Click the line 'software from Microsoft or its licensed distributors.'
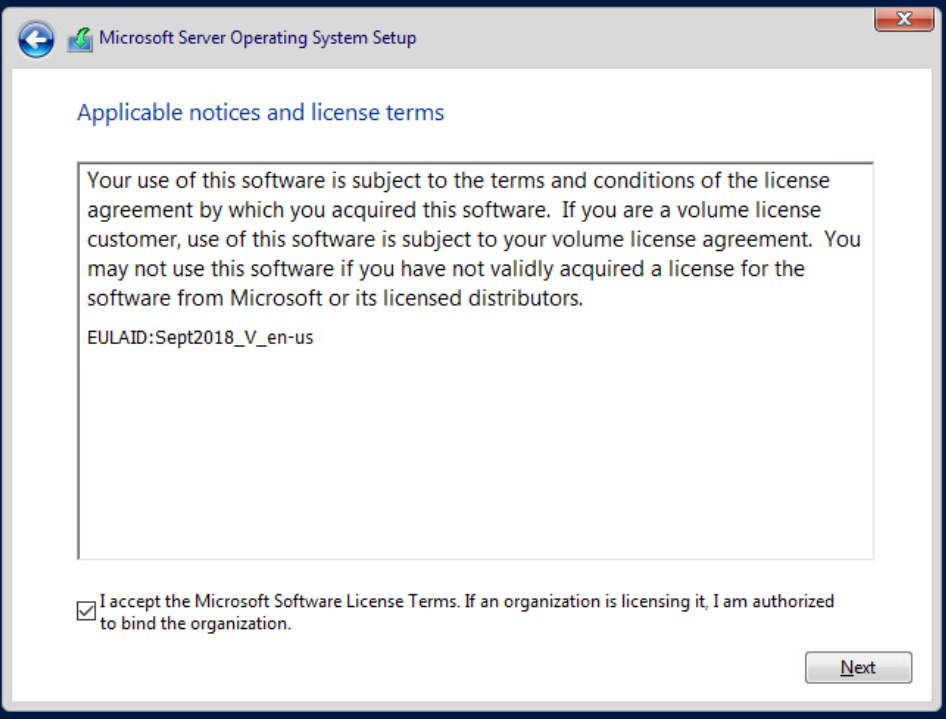The height and width of the screenshot is (719, 946). click(x=334, y=298)
